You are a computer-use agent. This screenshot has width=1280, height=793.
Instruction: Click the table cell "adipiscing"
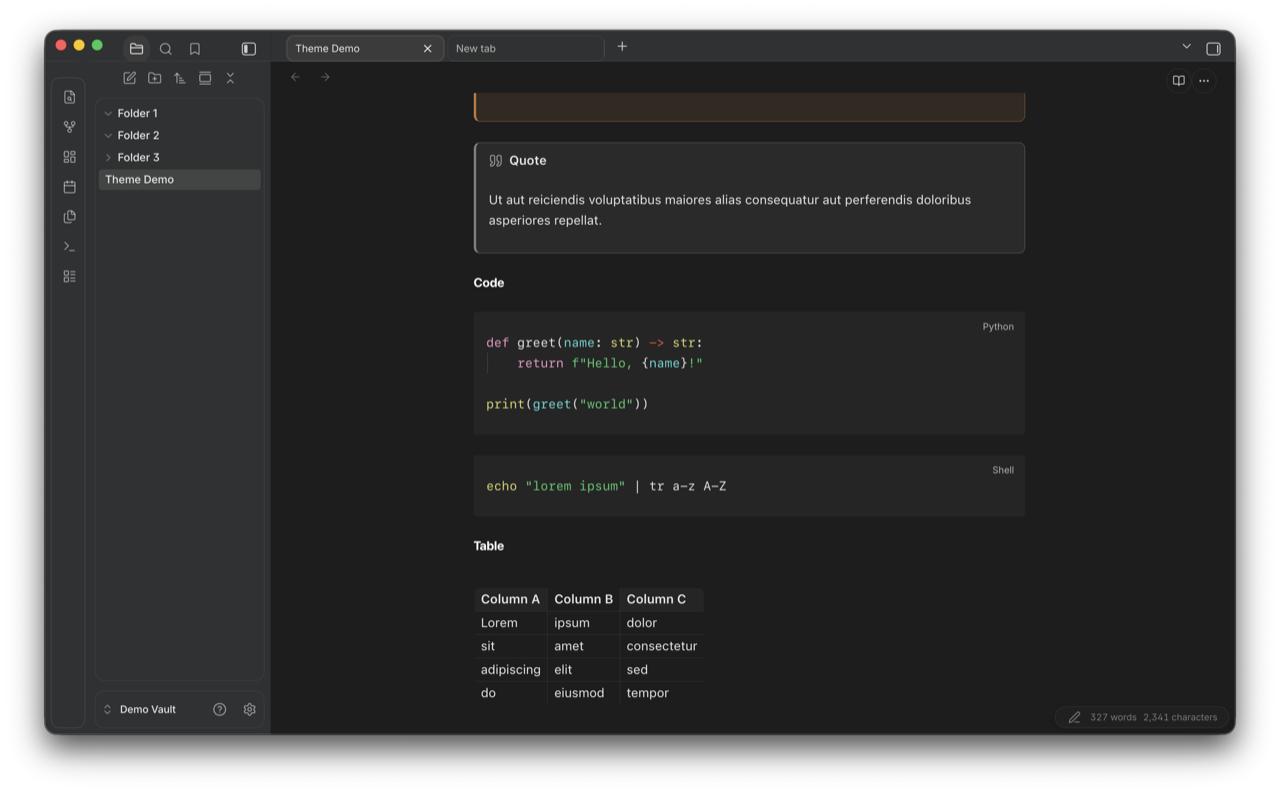click(510, 670)
